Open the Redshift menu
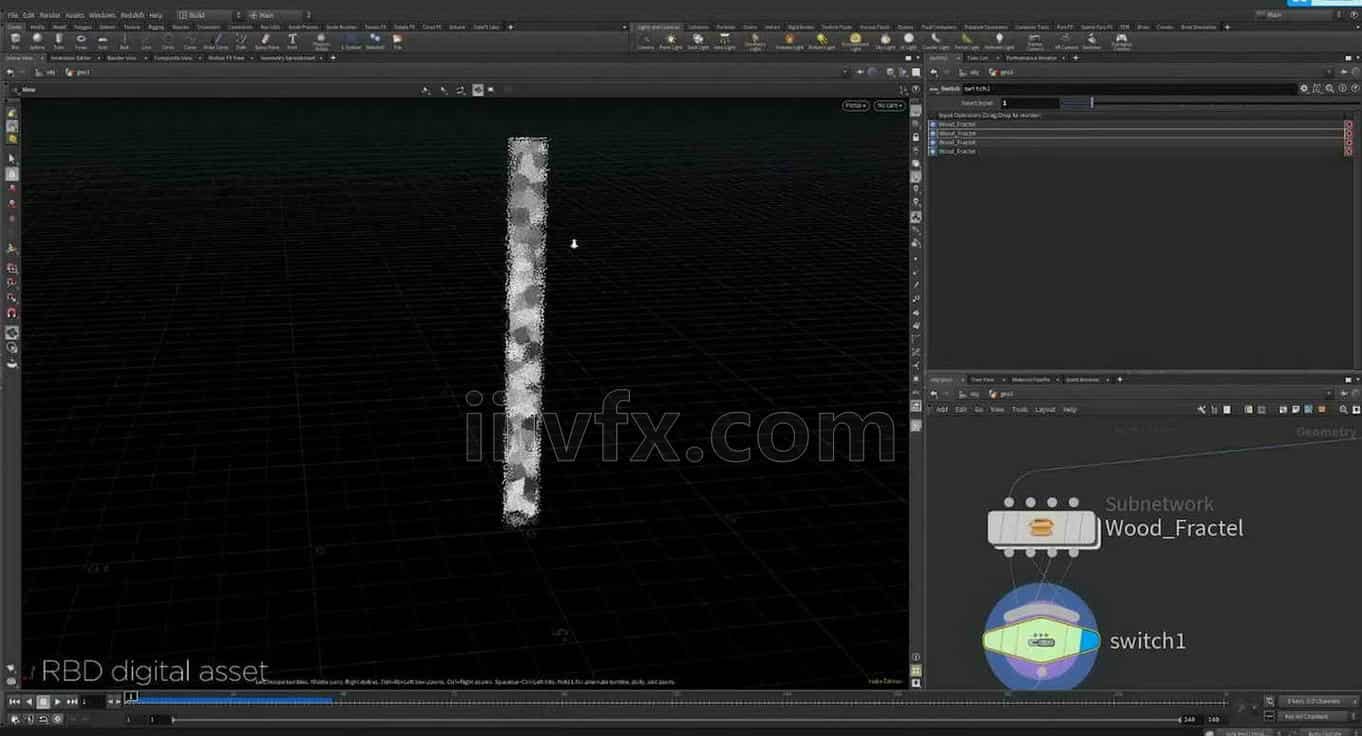Image resolution: width=1362 pixels, height=736 pixels. click(x=133, y=15)
